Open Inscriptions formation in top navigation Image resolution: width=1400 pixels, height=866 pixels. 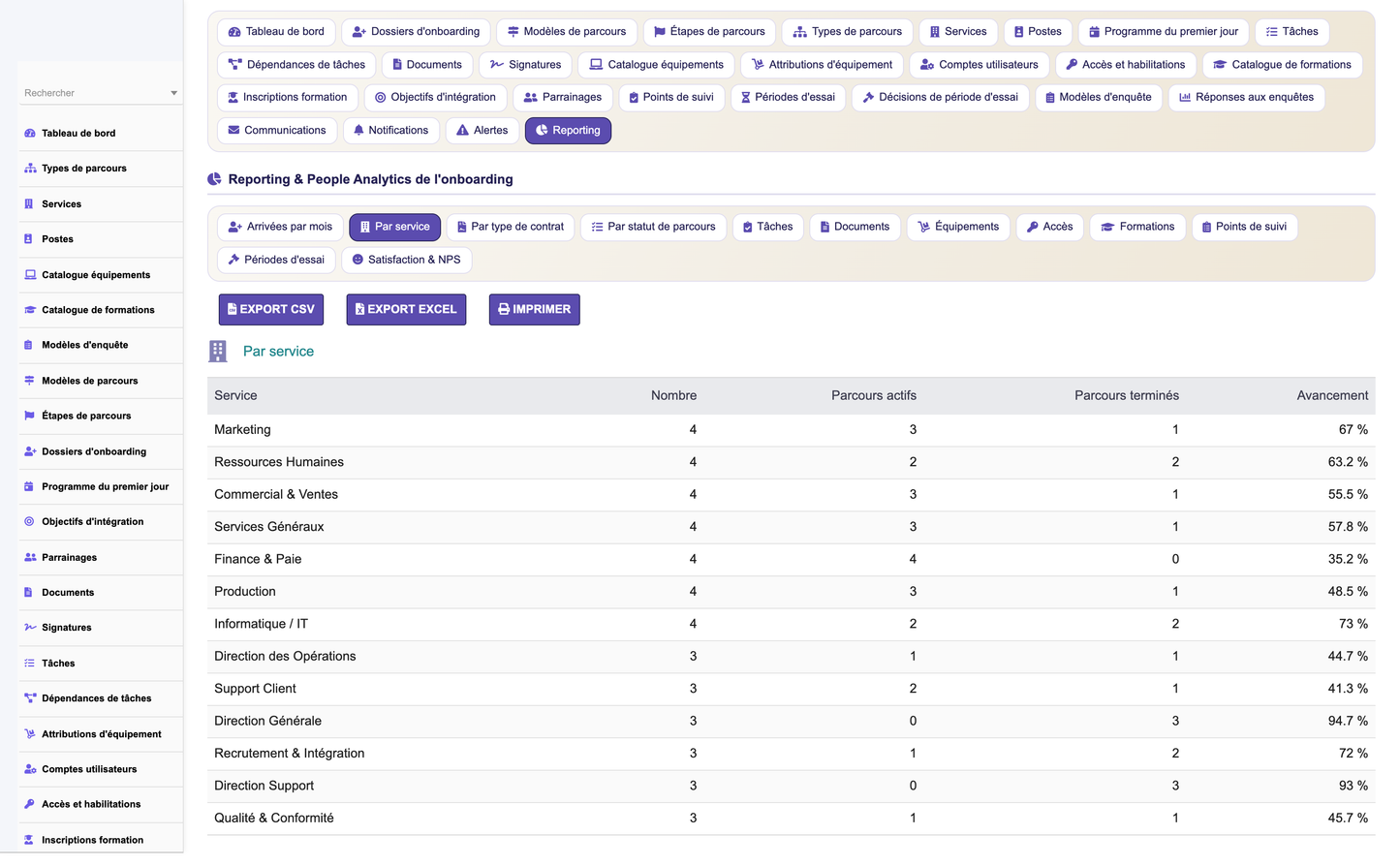pyautogui.click(x=287, y=97)
